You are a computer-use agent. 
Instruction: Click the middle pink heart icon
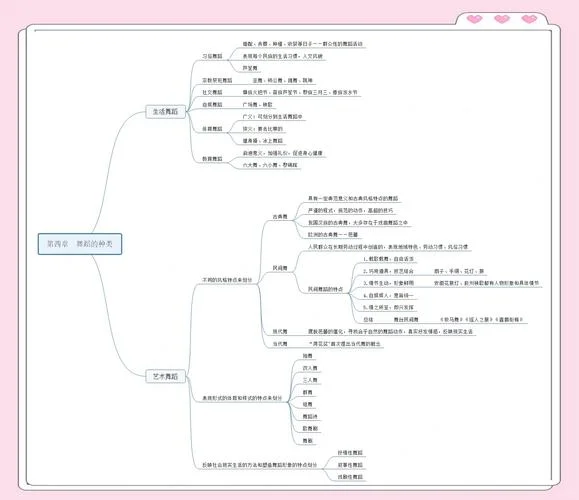pyautogui.click(x=502, y=18)
